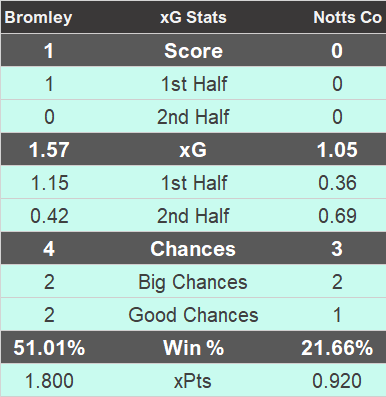Select Bromley's Win % value 51.01%
Screen dimensions: 386x397
(x=49, y=348)
